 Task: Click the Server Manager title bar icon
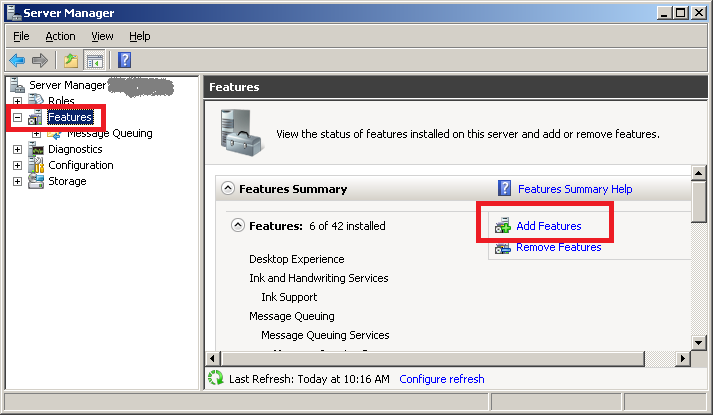coord(14,13)
